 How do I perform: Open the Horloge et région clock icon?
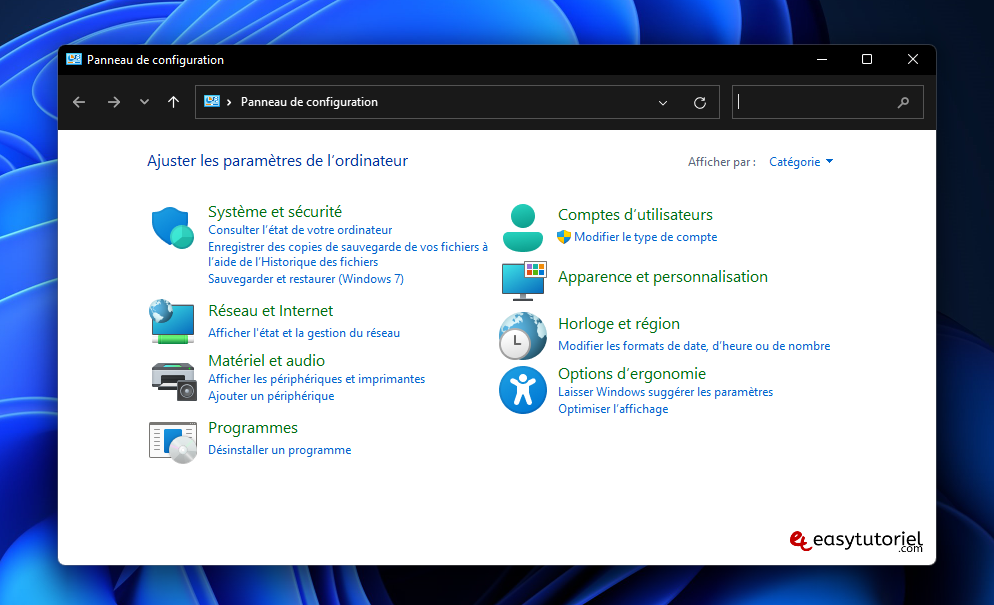522,336
